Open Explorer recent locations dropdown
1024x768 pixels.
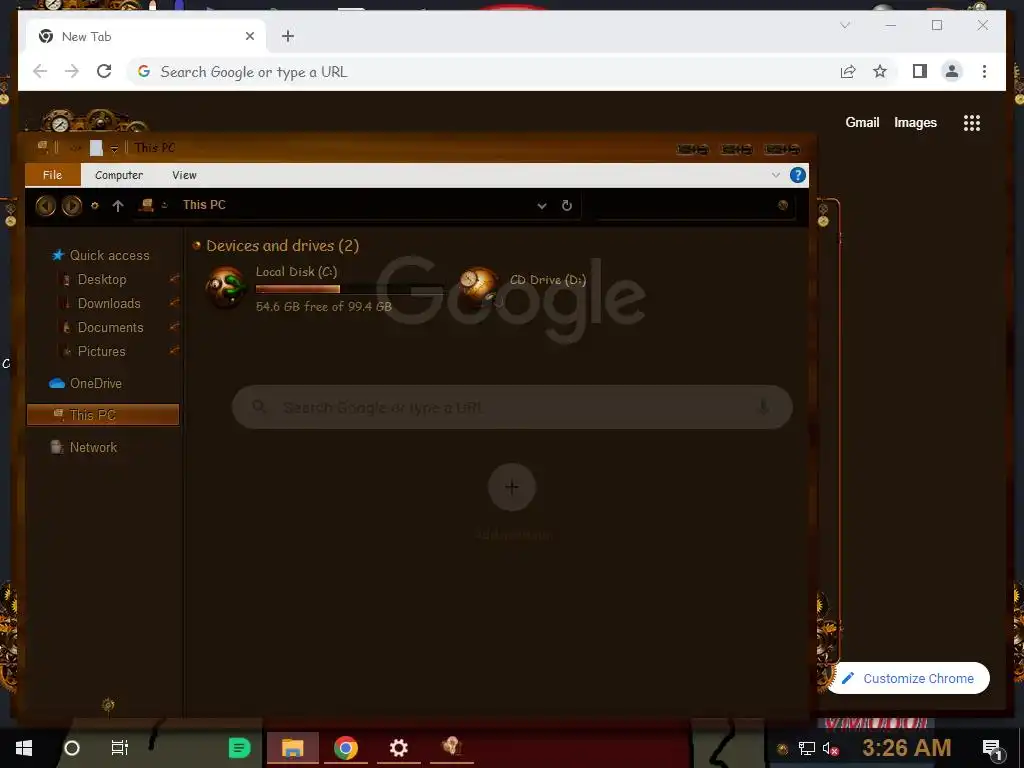pyautogui.click(x=95, y=206)
